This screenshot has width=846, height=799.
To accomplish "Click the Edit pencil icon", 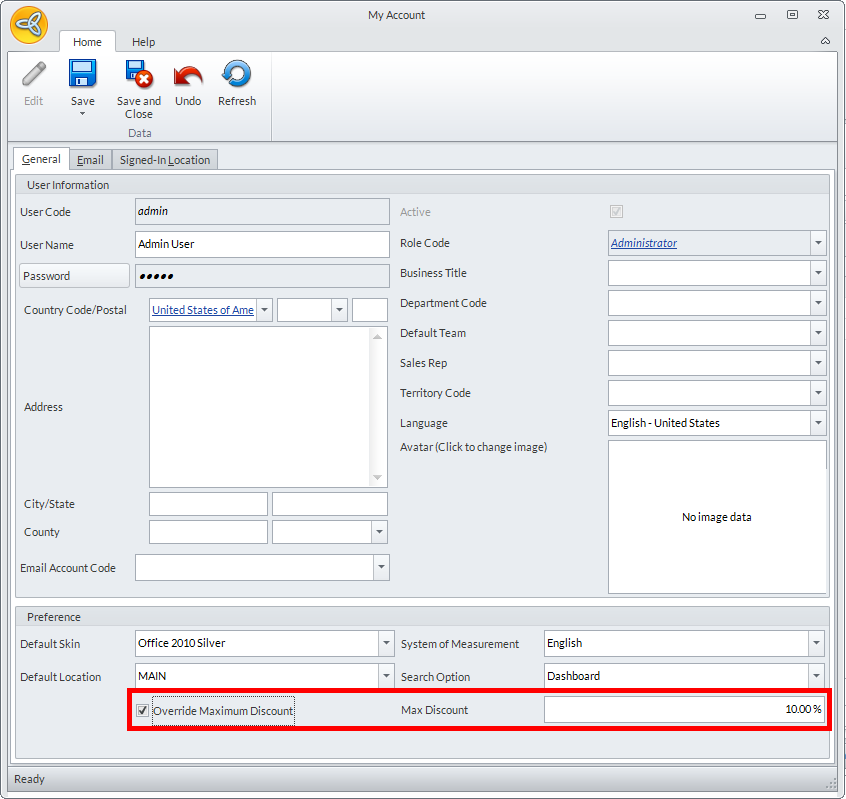I will [x=34, y=75].
